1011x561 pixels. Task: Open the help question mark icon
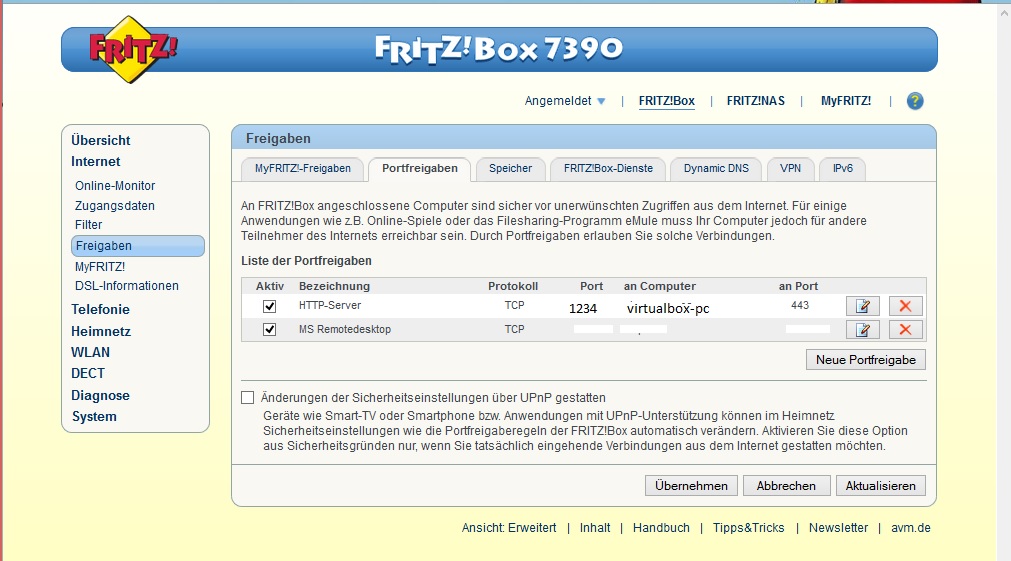[x=914, y=101]
